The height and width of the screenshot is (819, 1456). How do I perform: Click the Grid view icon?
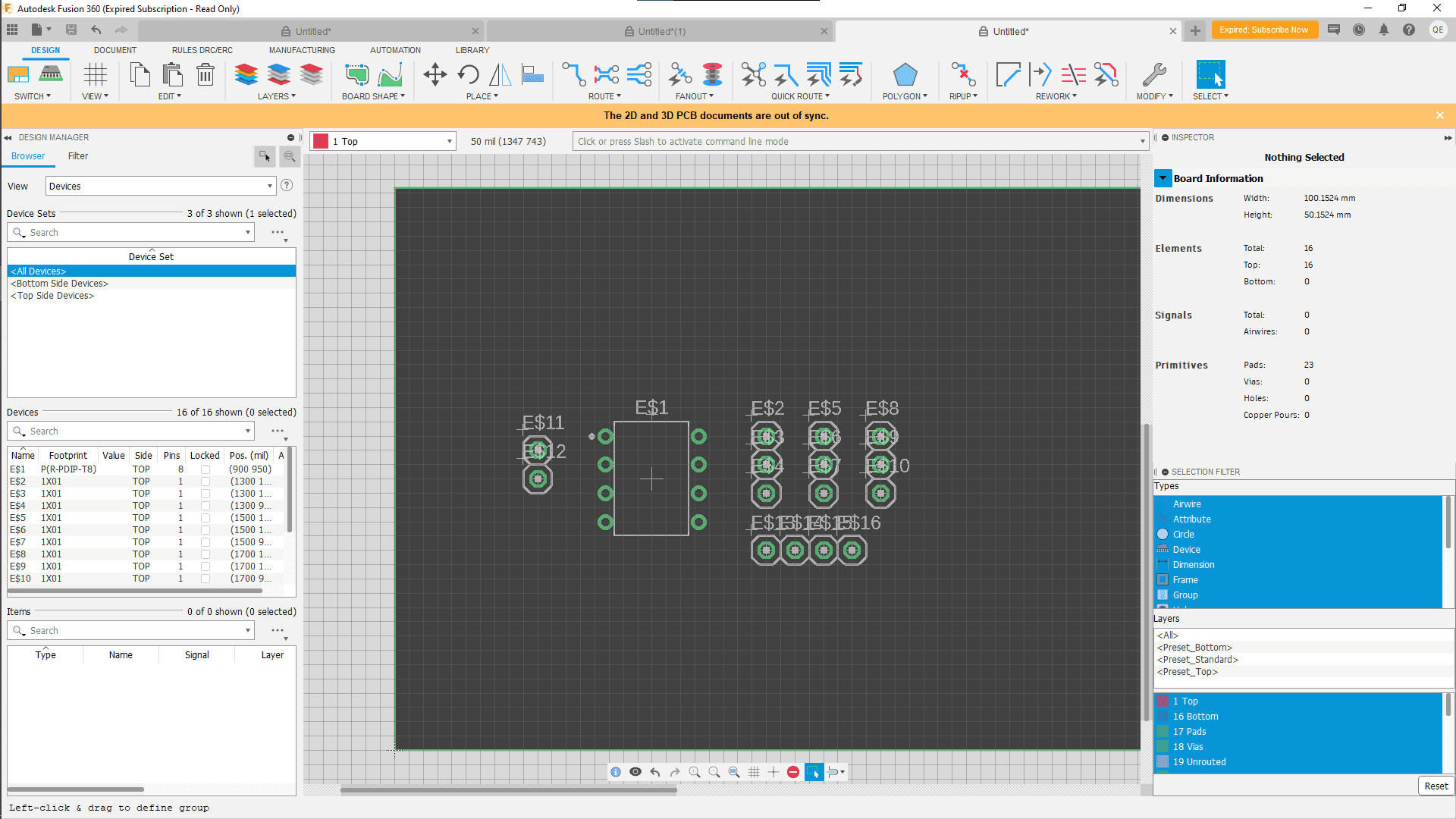click(x=96, y=74)
